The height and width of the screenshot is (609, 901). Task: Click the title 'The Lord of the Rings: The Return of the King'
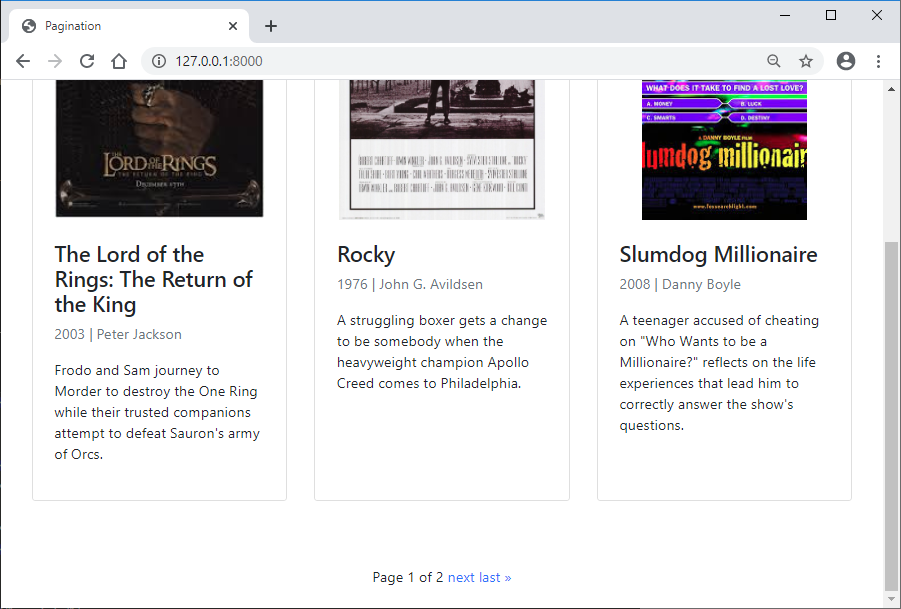pos(153,279)
